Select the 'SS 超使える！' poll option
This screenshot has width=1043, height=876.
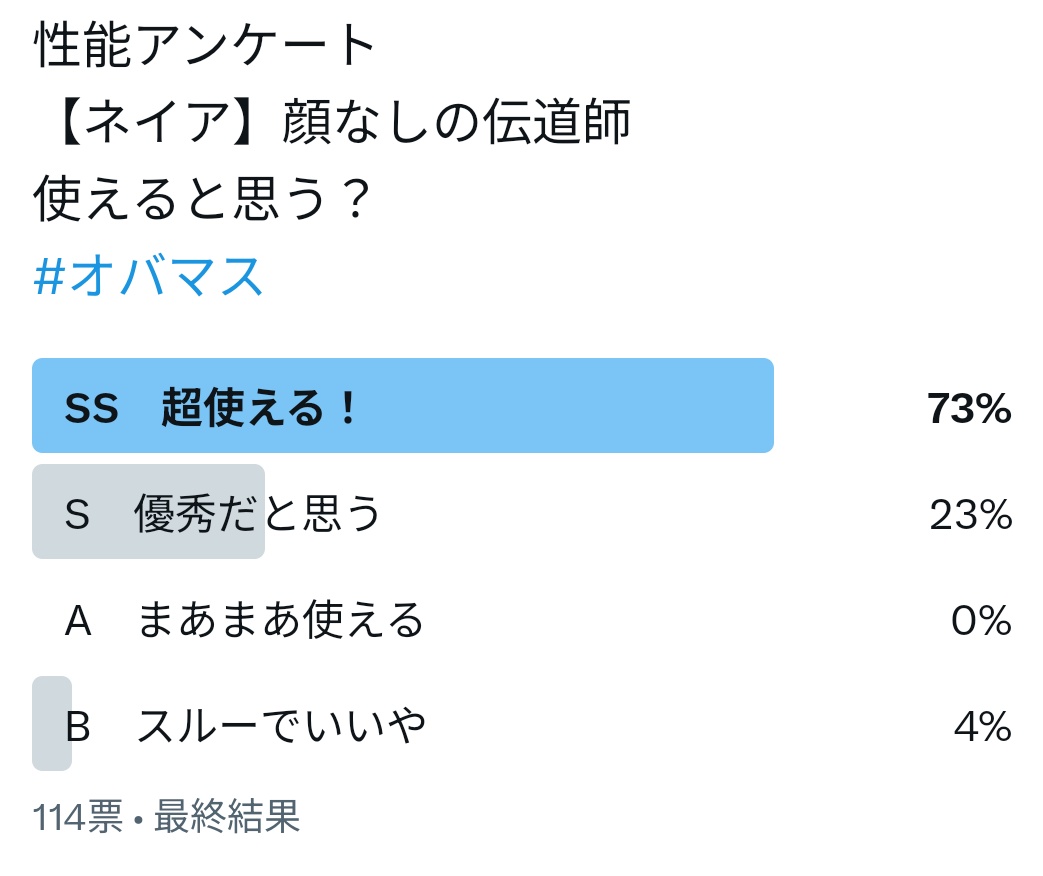point(260,408)
